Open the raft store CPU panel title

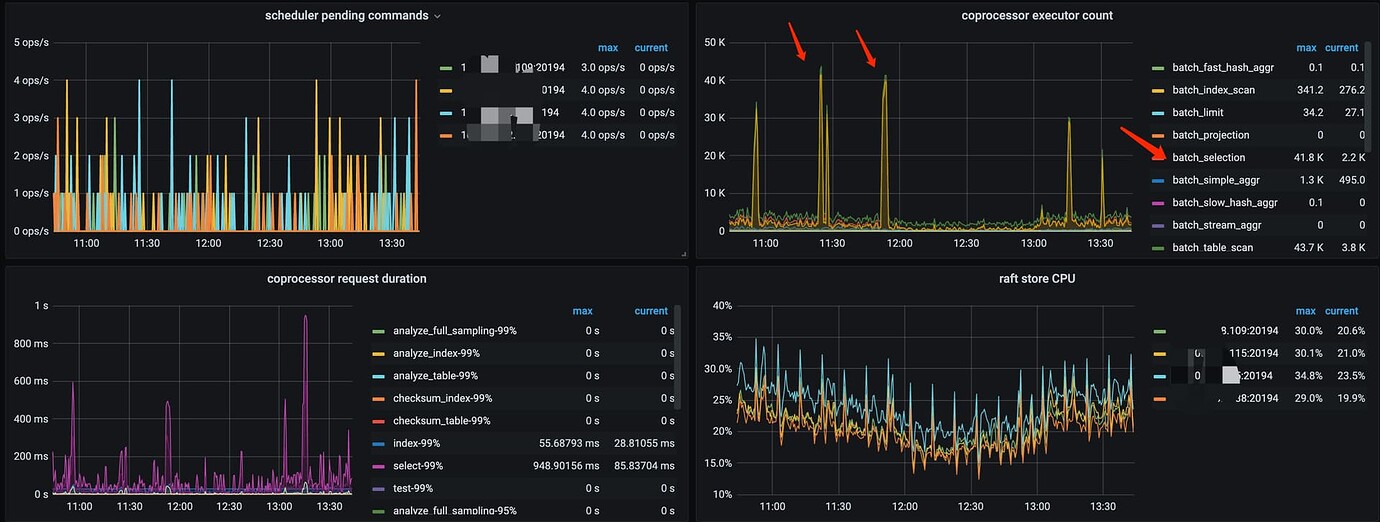pyautogui.click(x=1037, y=279)
